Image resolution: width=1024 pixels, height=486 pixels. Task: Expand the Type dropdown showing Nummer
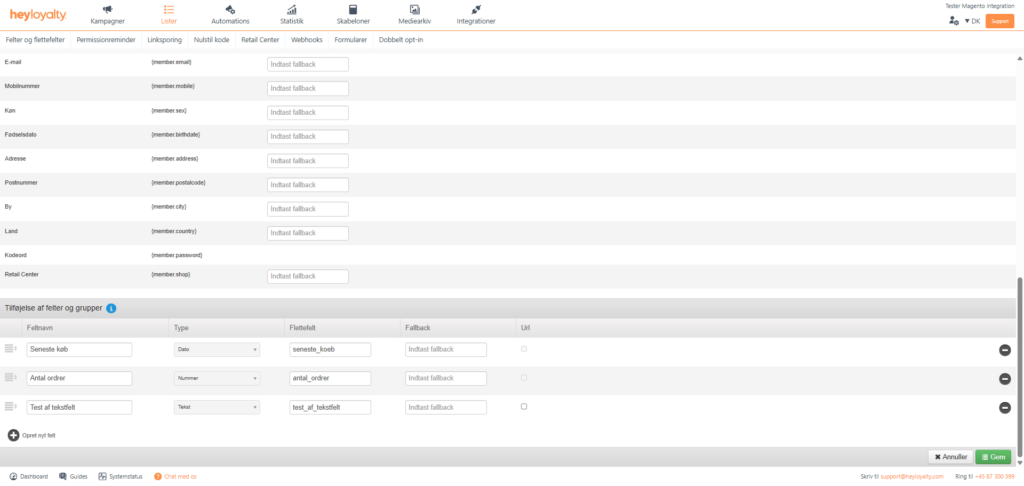coord(217,379)
